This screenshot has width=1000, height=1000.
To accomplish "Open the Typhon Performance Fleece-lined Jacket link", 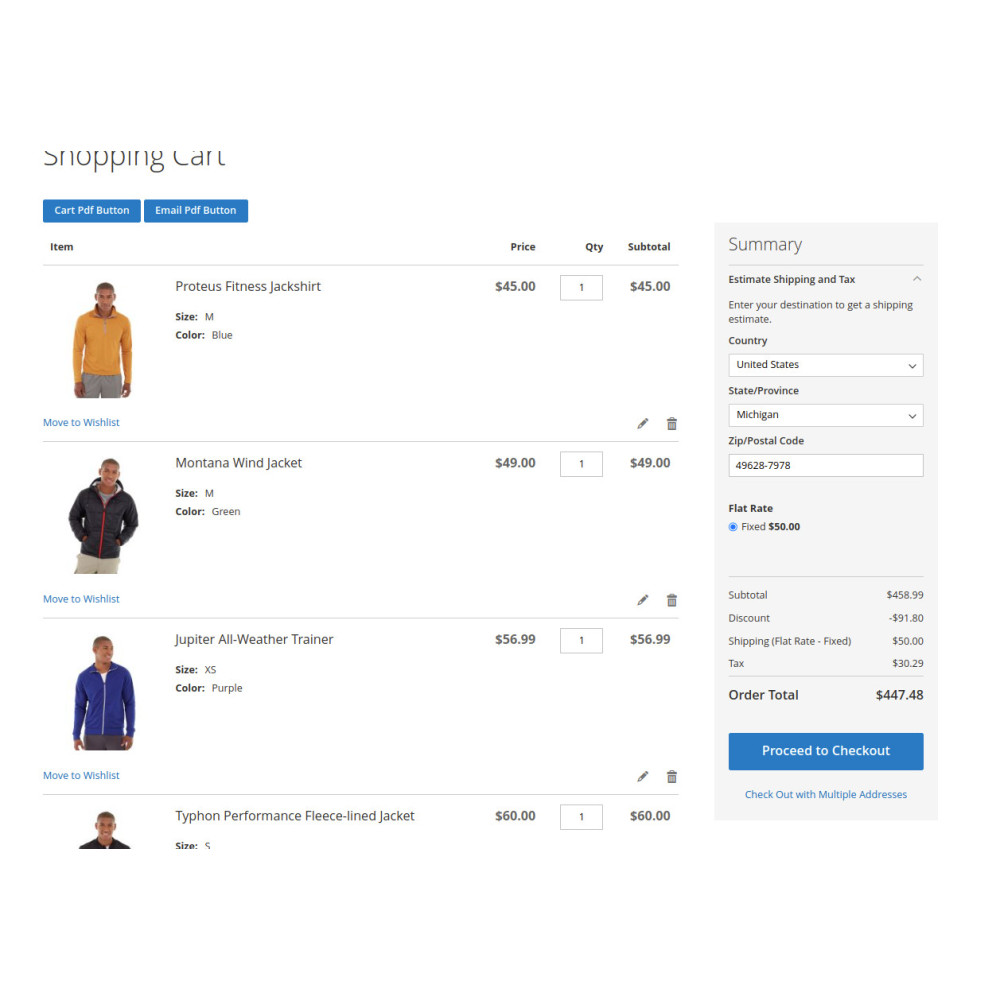I will point(295,816).
